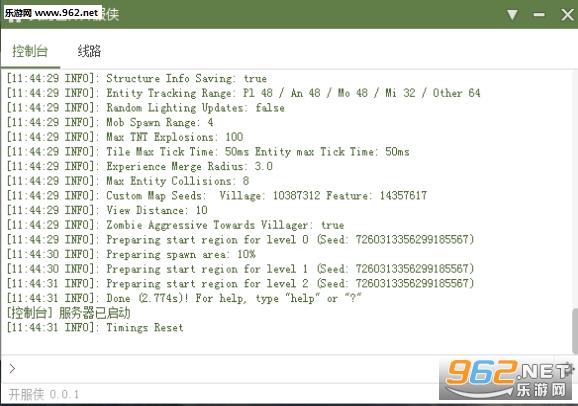Open the title bar dropdown triangle menu
This screenshot has height=406, width=578.
coord(512,15)
